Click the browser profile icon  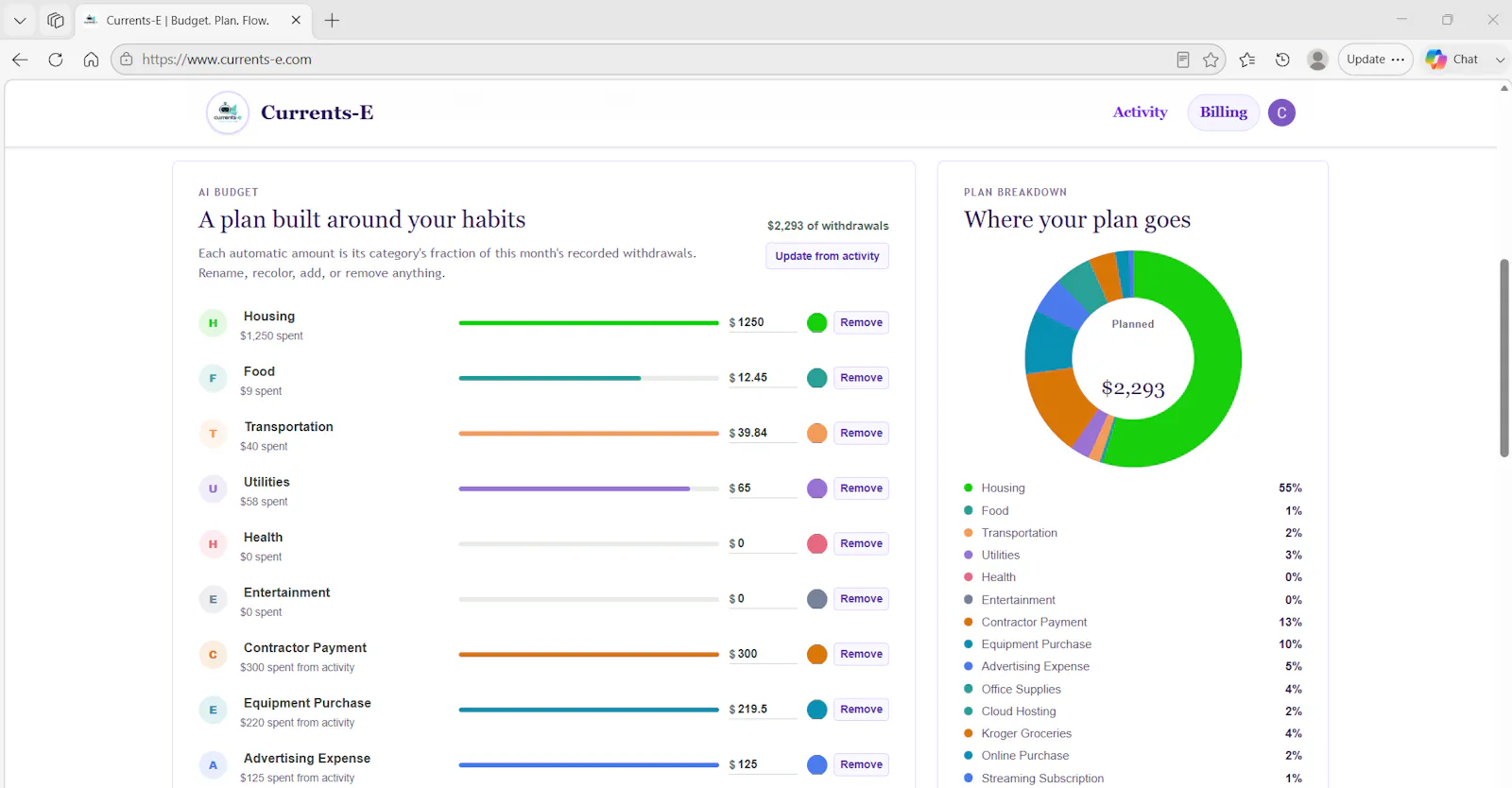click(1317, 60)
